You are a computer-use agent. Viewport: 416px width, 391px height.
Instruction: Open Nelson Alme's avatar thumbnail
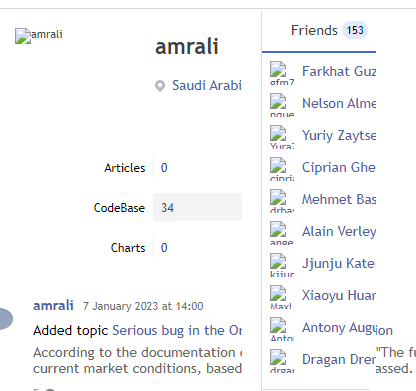(282, 105)
